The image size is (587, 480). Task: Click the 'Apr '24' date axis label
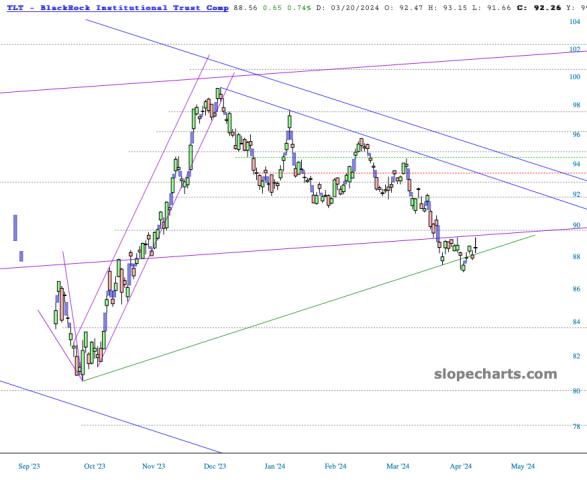(460, 466)
